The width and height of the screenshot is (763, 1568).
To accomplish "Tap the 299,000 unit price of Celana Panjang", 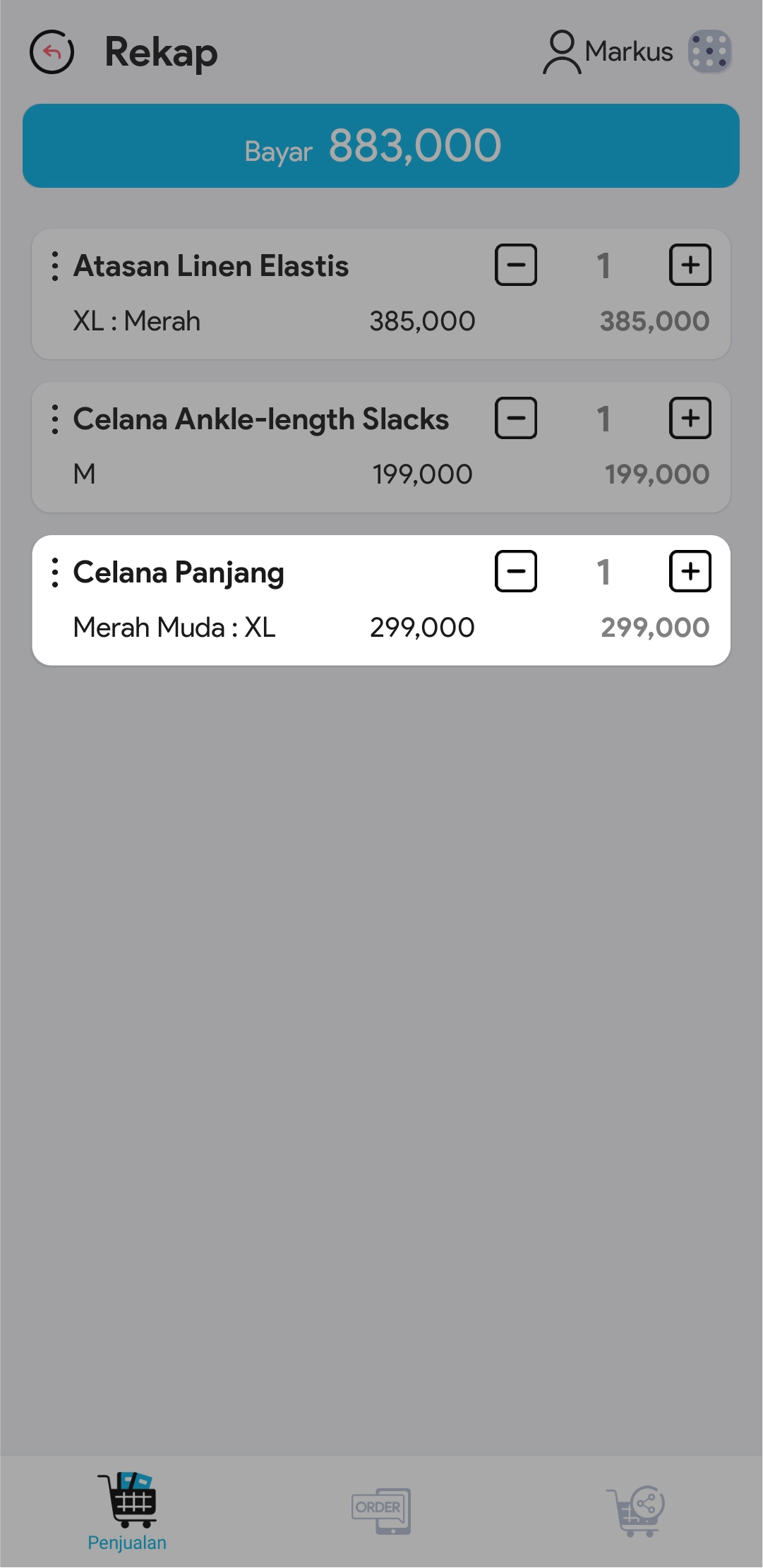I will pyautogui.click(x=422, y=628).
